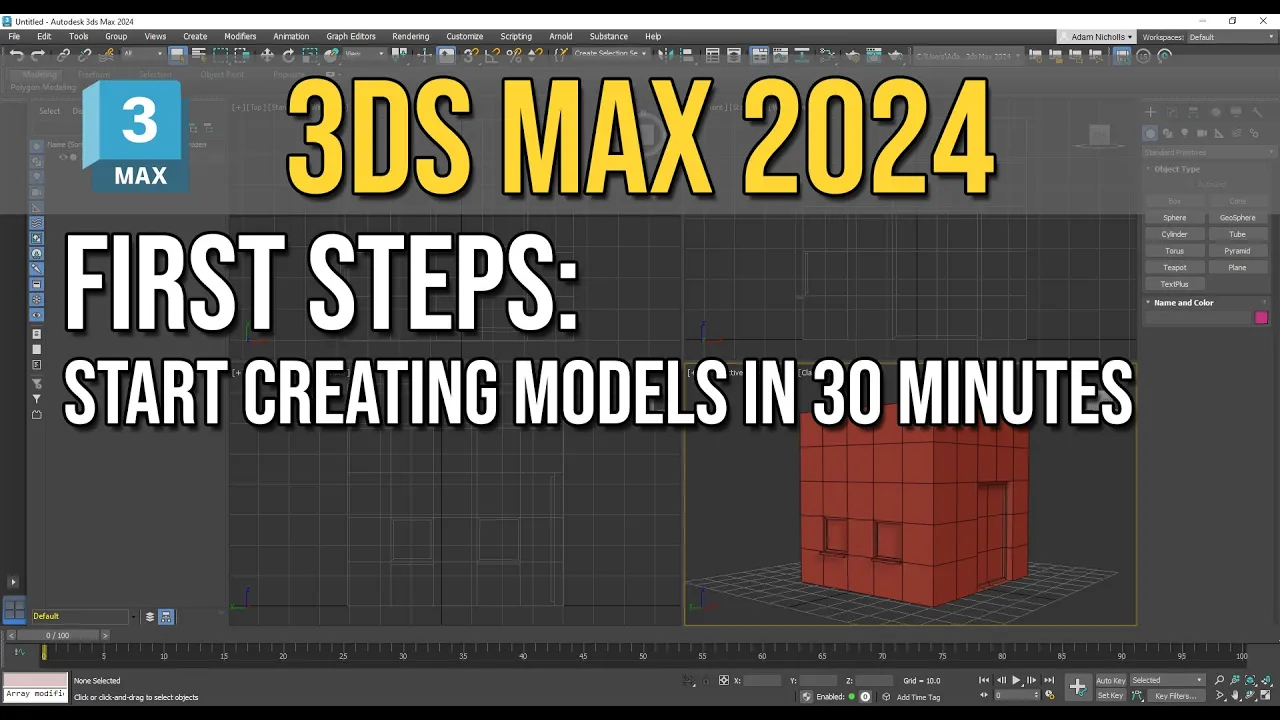The image size is (1280, 720).
Task: Activate the Select and Rotate tool
Action: pos(288,55)
